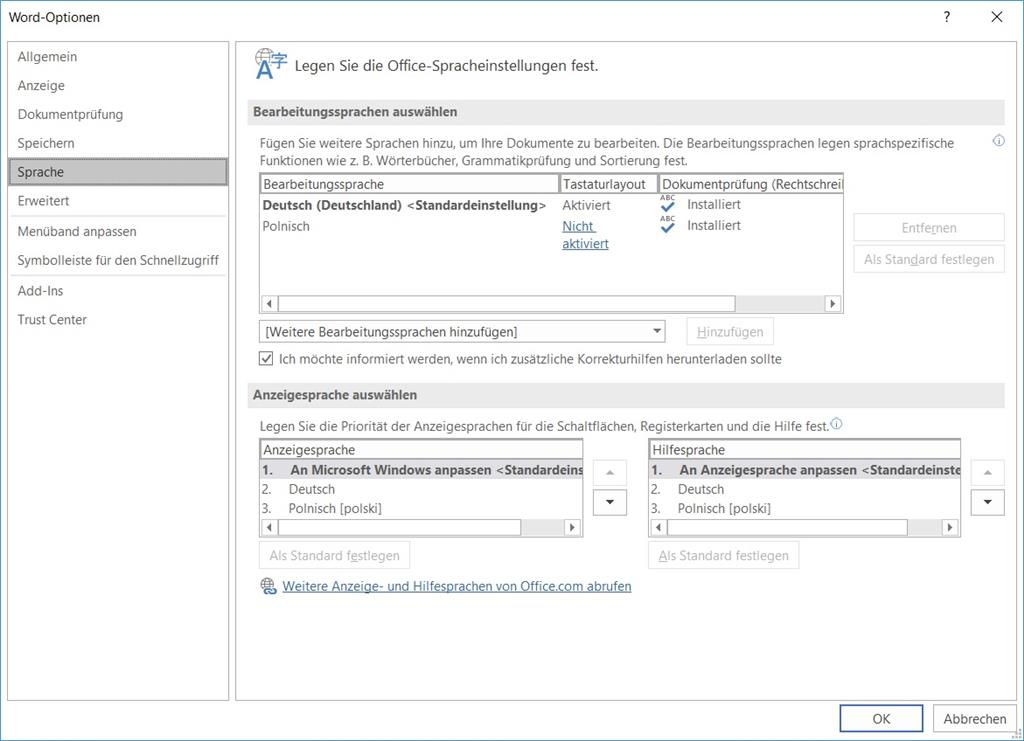Click the Anzeigesprache horizontal scrollbar thumb
Screen dimensions: 1024x741
pyautogui.click(x=400, y=527)
